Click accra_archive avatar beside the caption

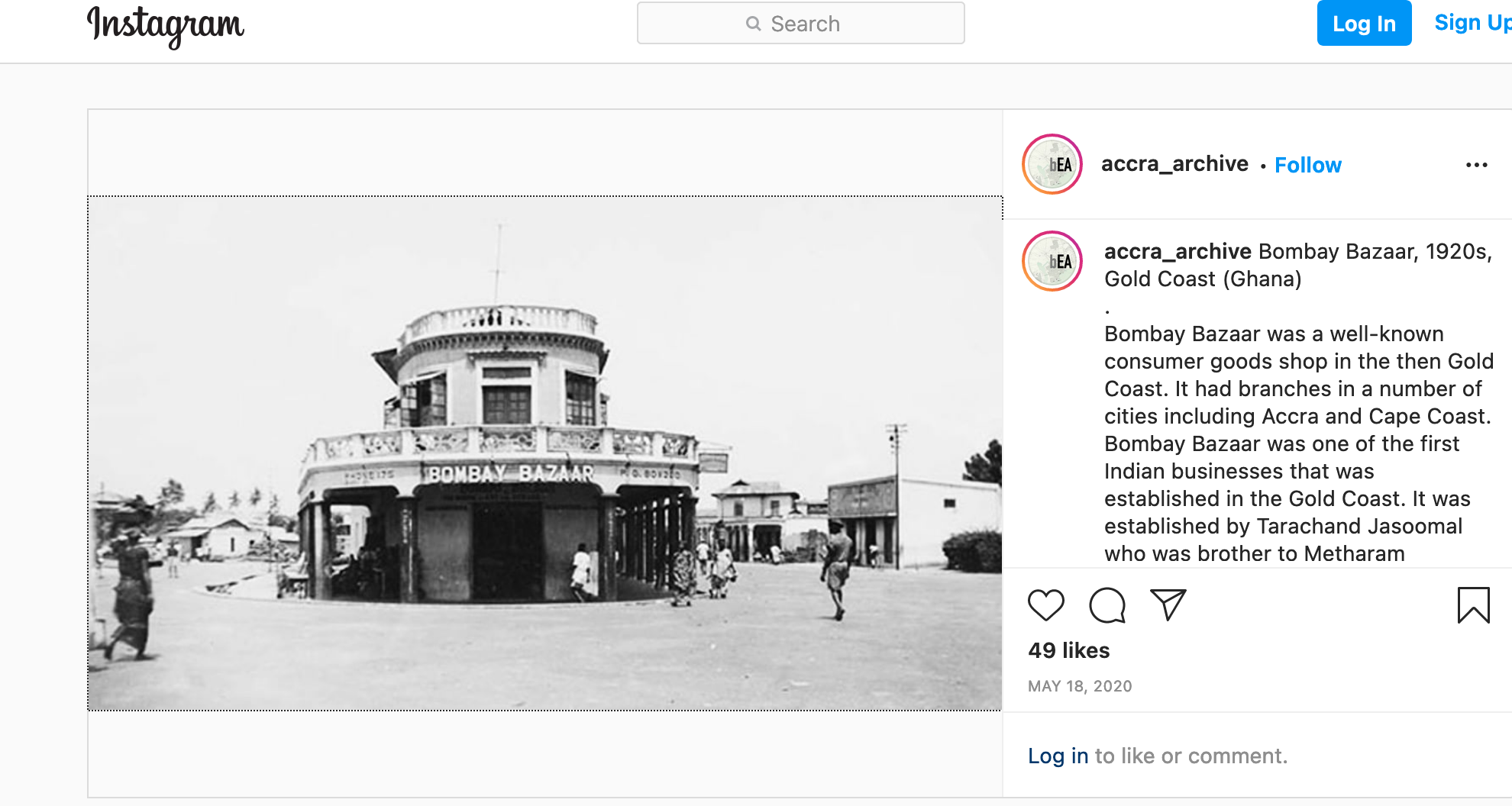1052,261
